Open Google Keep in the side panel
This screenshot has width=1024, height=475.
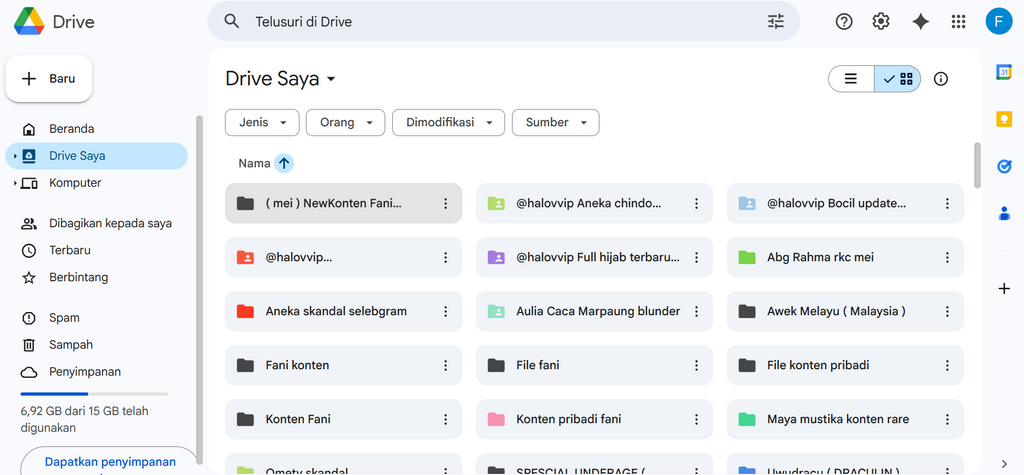[x=1004, y=119]
